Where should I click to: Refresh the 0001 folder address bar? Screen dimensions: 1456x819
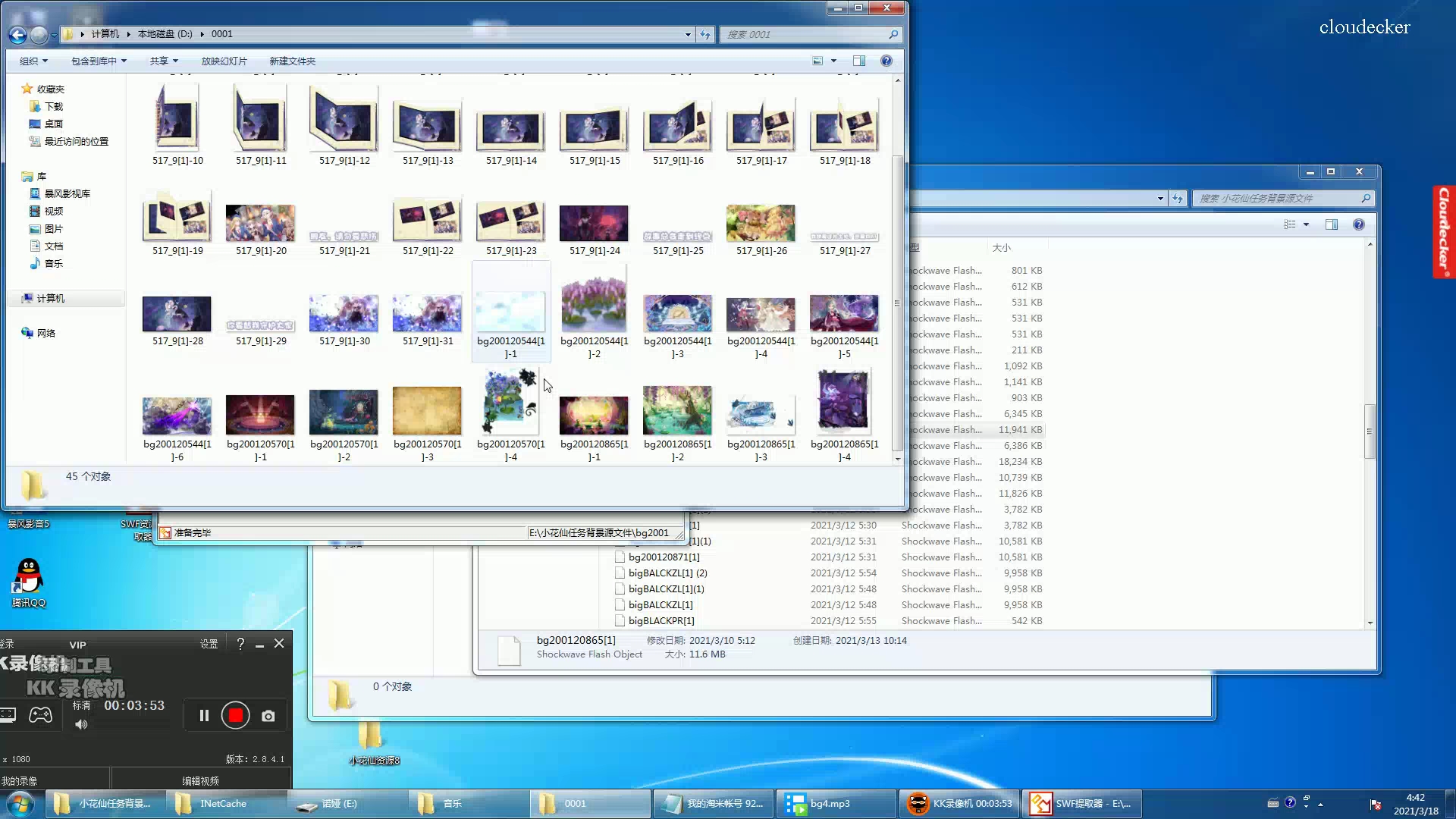click(705, 34)
